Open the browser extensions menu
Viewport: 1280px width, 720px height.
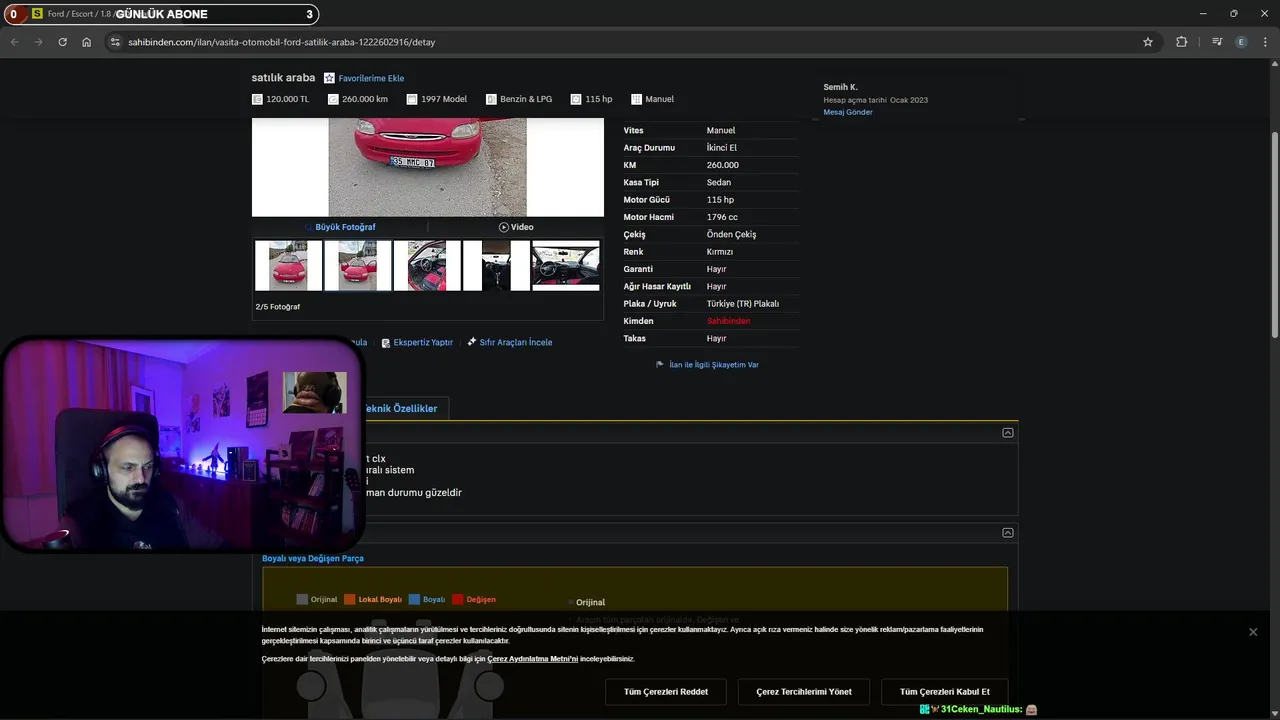click(1181, 42)
